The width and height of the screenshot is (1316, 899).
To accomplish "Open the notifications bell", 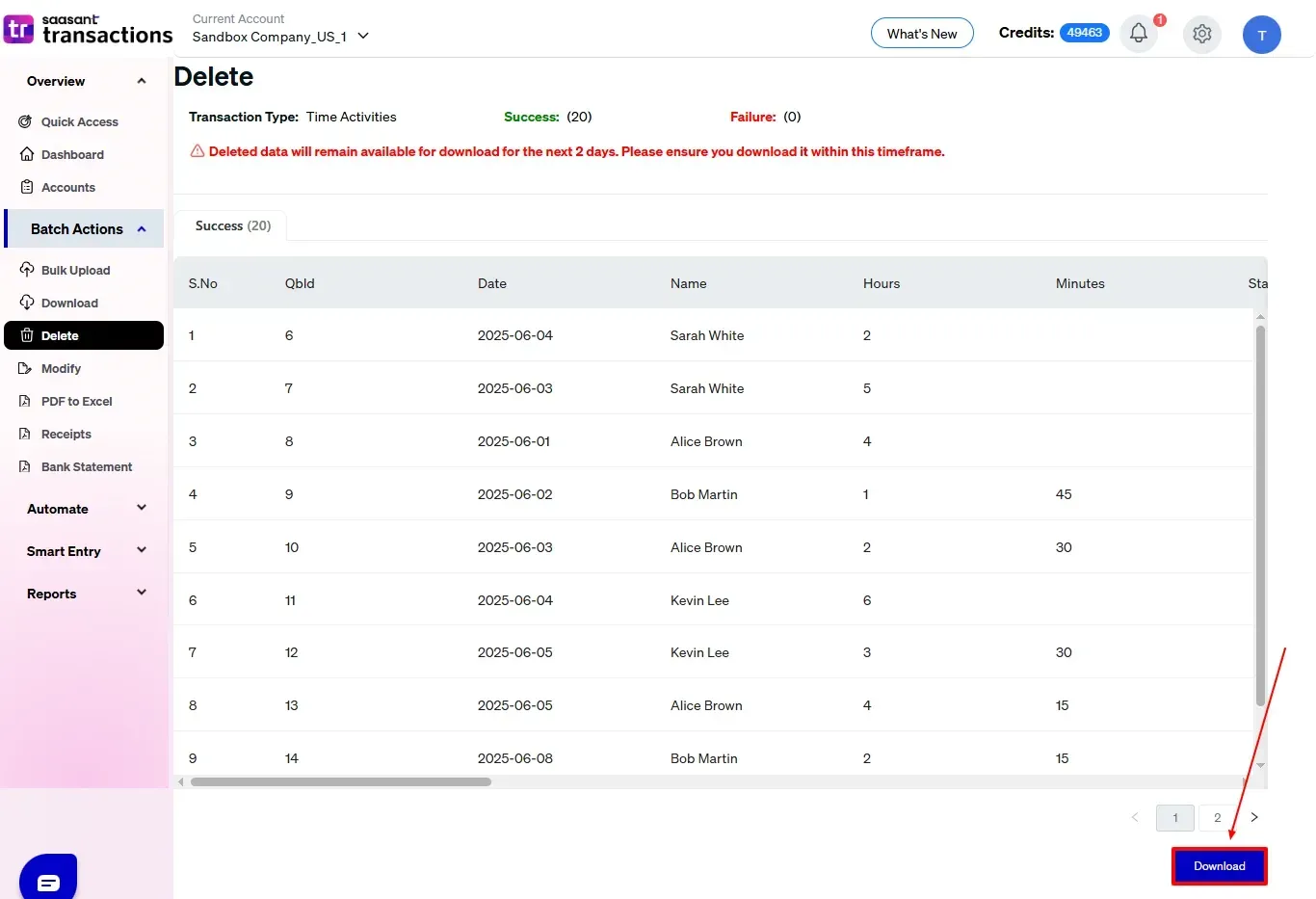I will (1139, 34).
